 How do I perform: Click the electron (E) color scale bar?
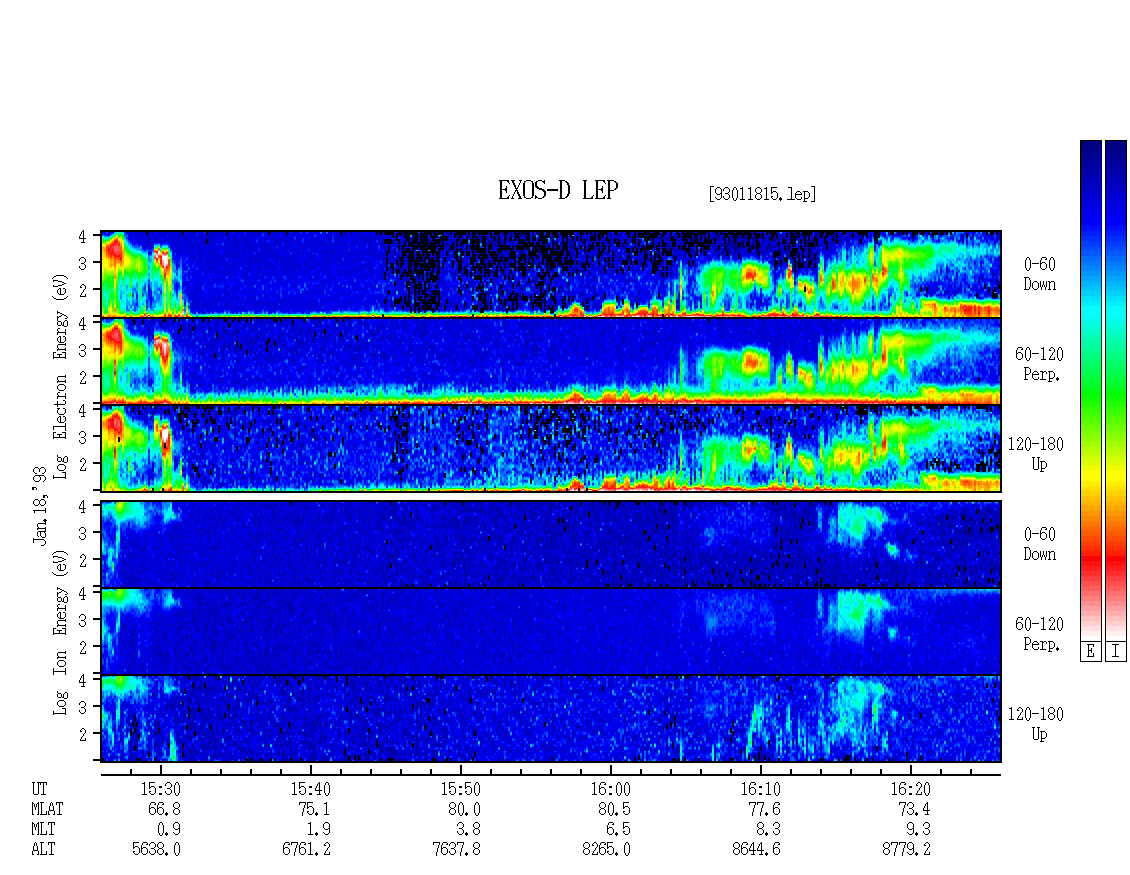pyautogui.click(x=1090, y=390)
